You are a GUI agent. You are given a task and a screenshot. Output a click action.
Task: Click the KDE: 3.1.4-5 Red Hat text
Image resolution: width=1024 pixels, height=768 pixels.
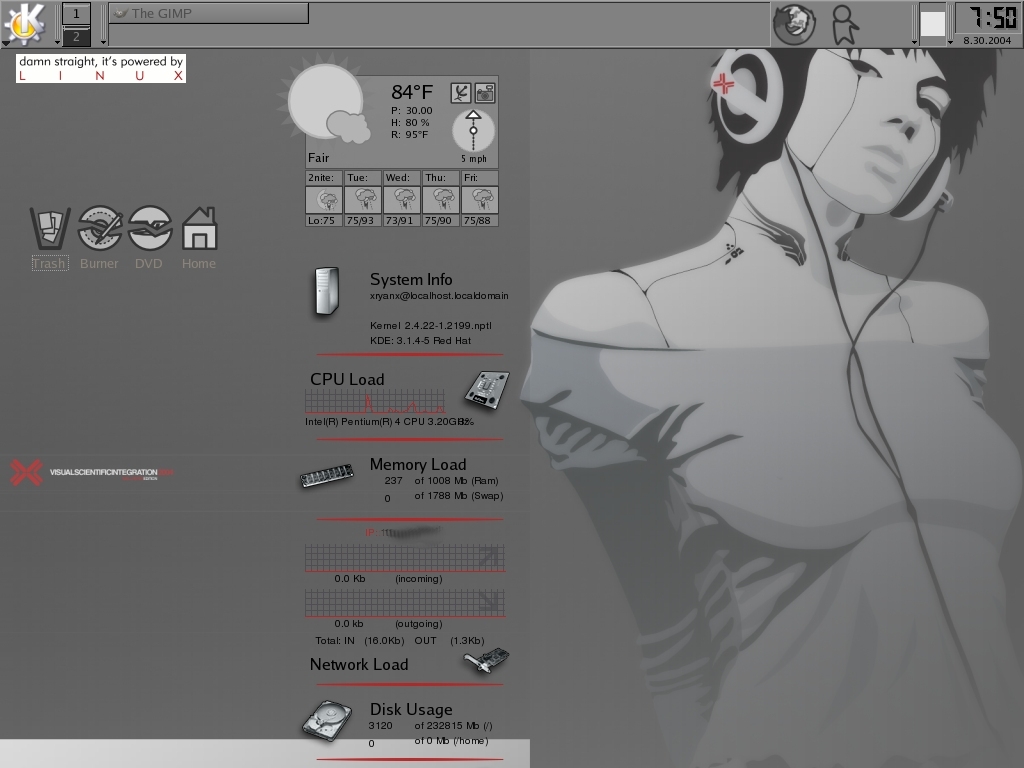coord(420,341)
